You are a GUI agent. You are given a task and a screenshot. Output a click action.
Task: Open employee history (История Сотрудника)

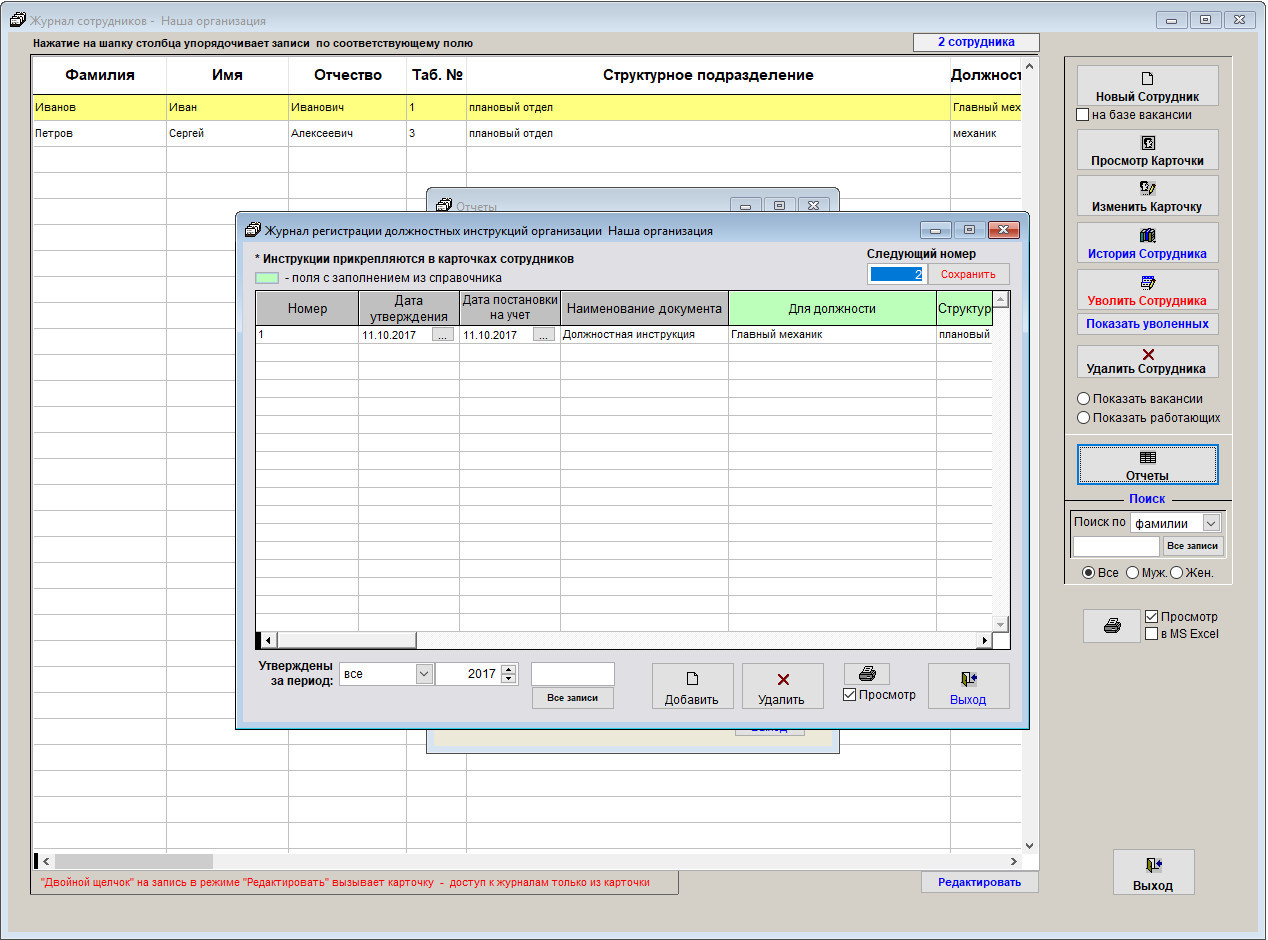(x=1147, y=243)
